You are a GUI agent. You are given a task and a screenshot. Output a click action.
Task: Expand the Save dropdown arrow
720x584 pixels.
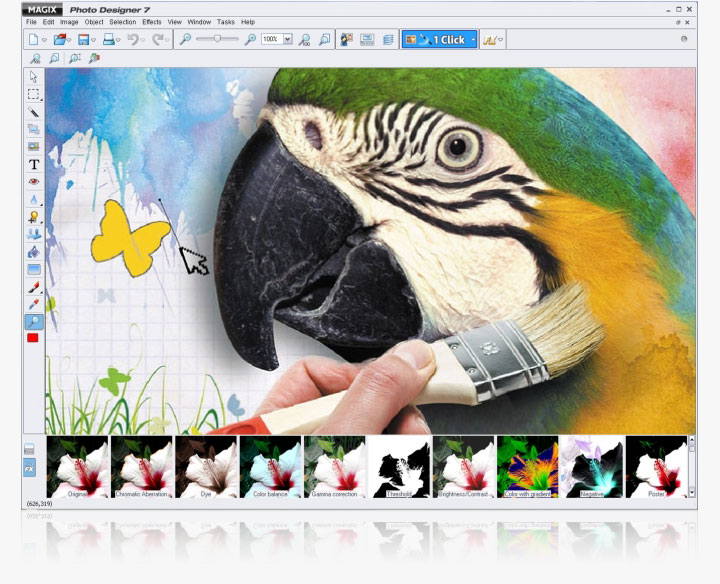(x=93, y=40)
